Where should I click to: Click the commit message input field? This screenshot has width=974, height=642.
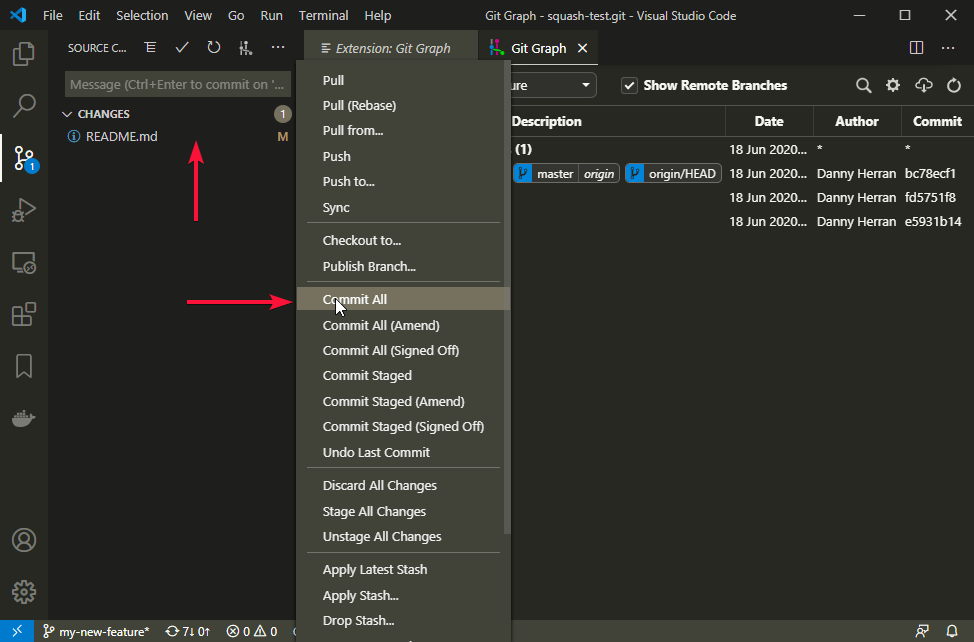[178, 84]
